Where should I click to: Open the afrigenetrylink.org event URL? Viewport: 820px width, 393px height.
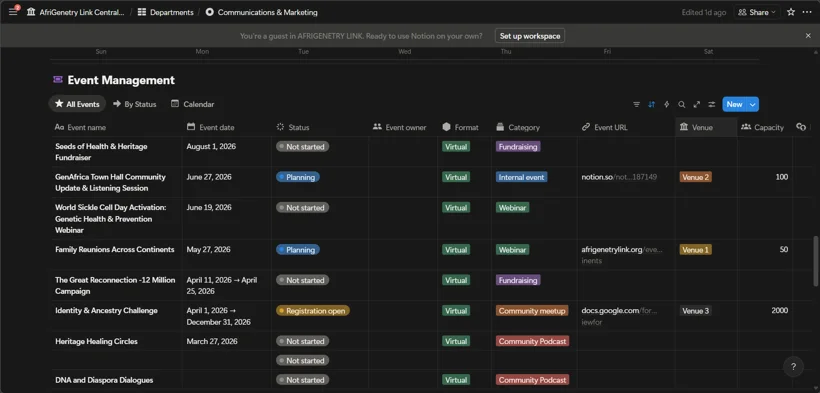(x=622, y=255)
